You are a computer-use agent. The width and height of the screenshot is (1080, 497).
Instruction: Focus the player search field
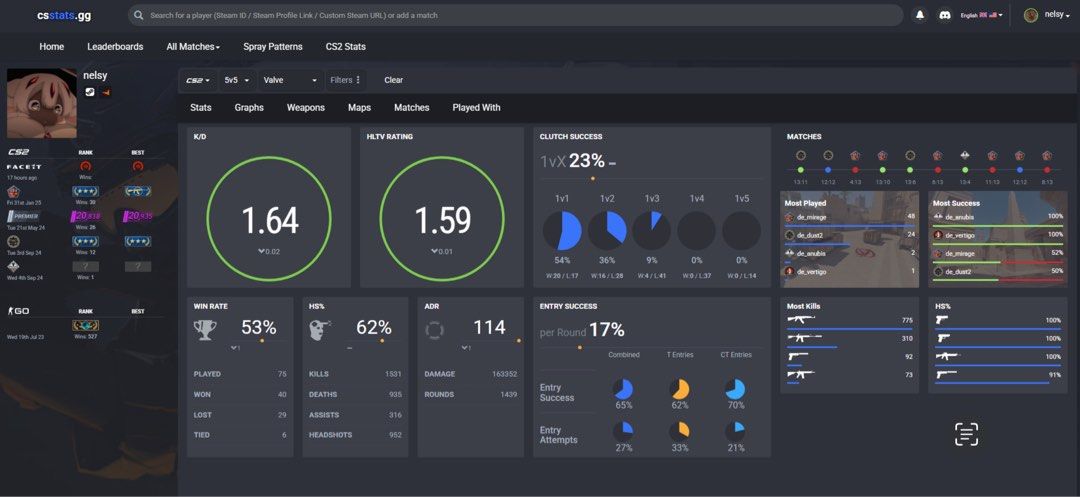coord(515,15)
